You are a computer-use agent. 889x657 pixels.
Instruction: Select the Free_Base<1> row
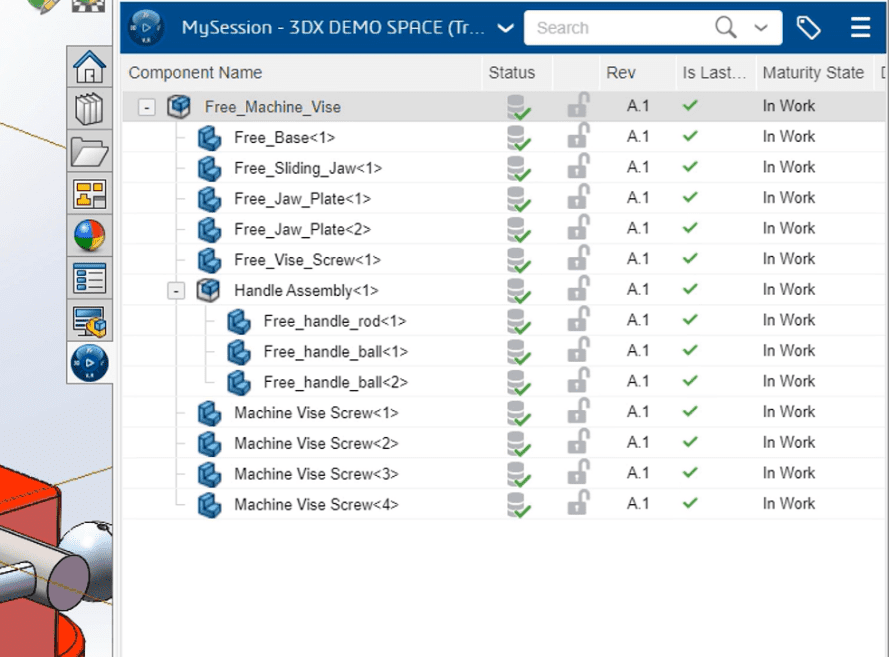pyautogui.click(x=504, y=137)
